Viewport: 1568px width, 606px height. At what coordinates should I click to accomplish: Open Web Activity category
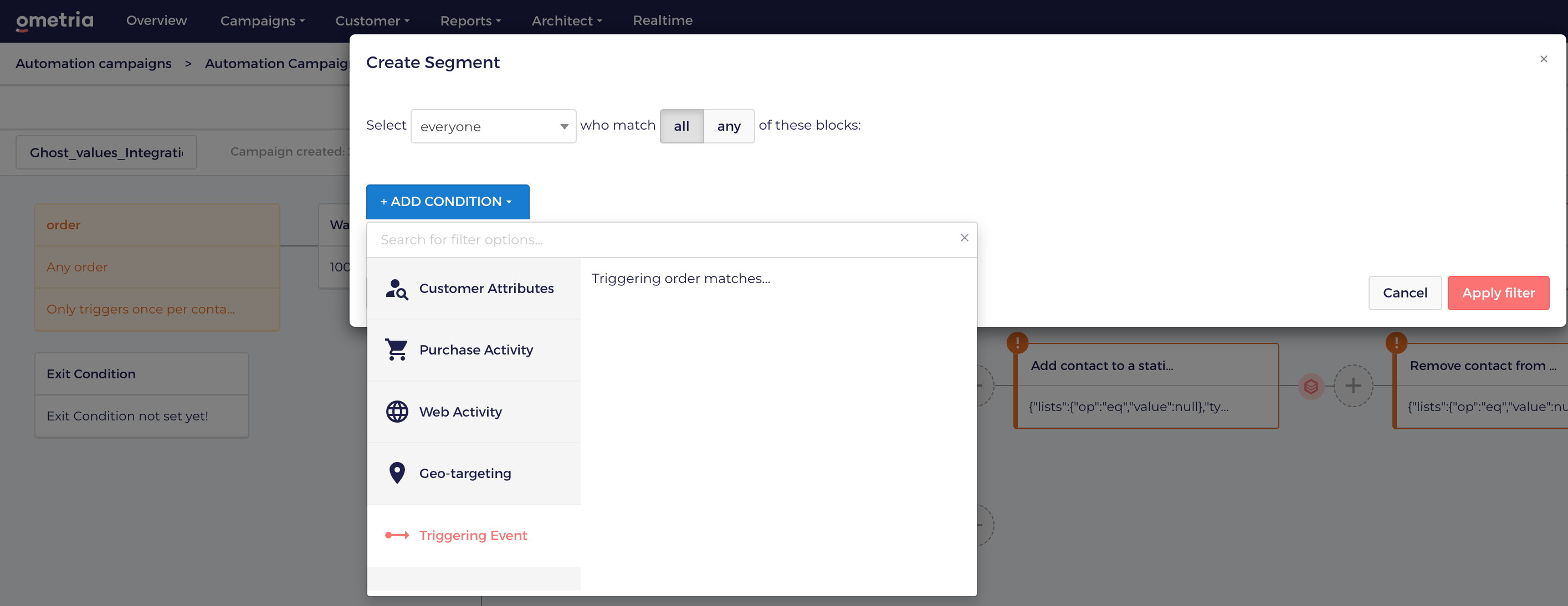pyautogui.click(x=474, y=412)
